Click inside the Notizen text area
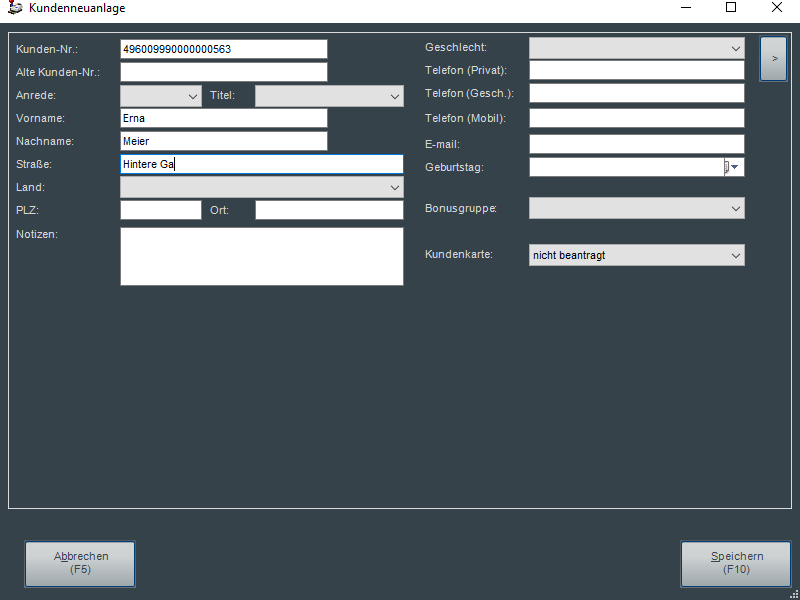The width and height of the screenshot is (800, 600). click(x=261, y=256)
